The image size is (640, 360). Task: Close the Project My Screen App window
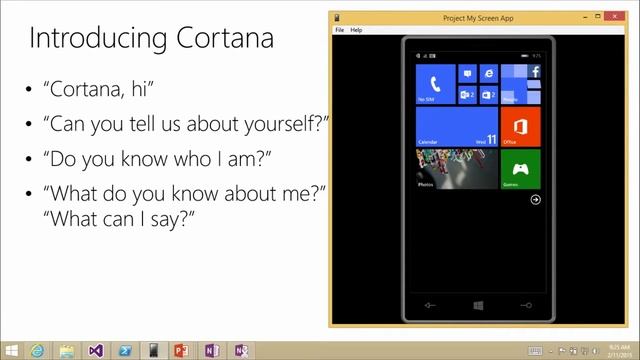pyautogui.click(x=614, y=16)
